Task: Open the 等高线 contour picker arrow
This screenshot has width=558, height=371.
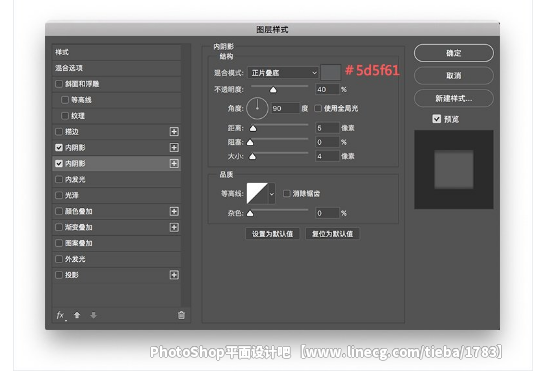Action: click(272, 194)
